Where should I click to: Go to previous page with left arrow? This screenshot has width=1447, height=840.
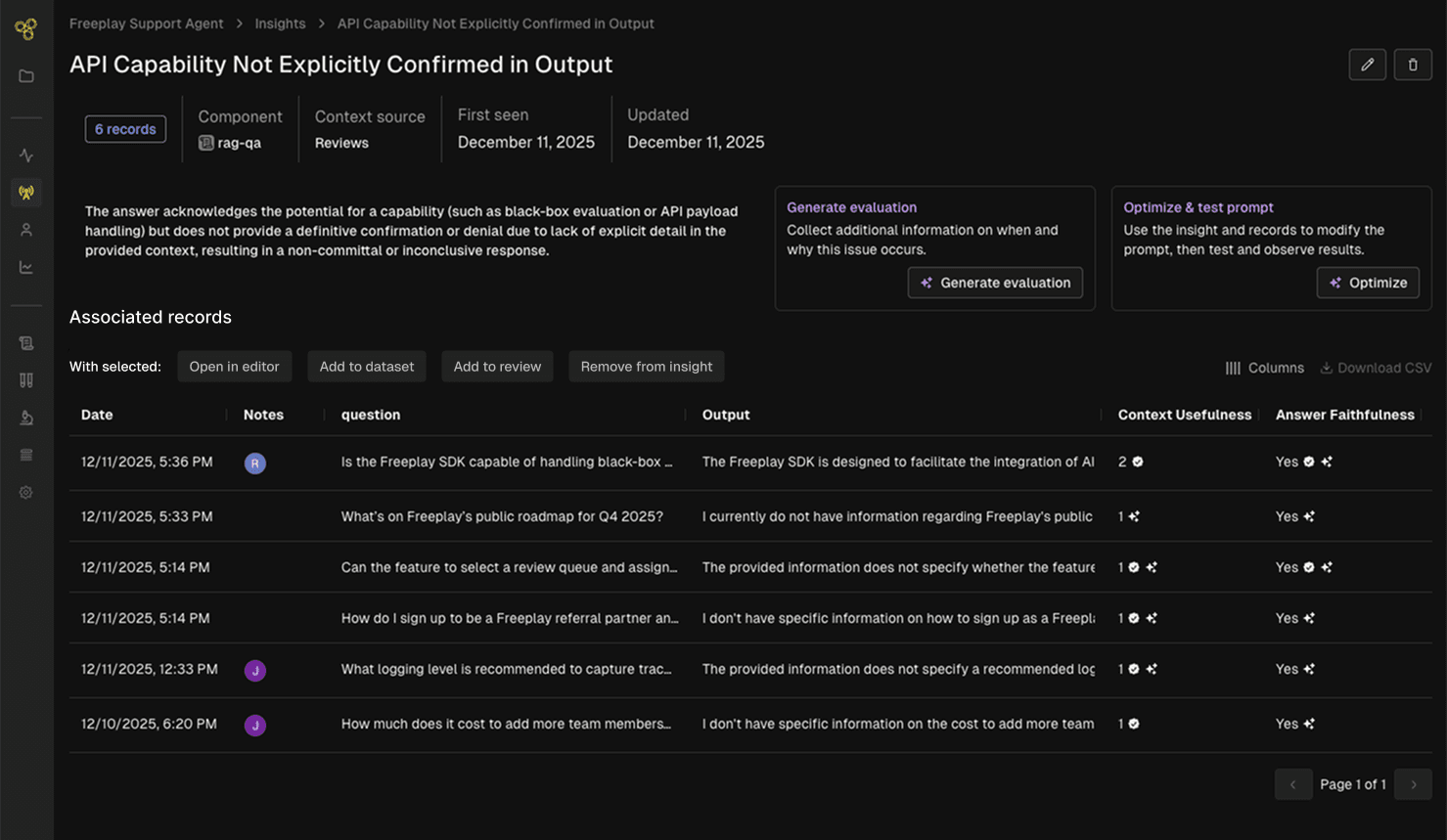pos(1293,784)
